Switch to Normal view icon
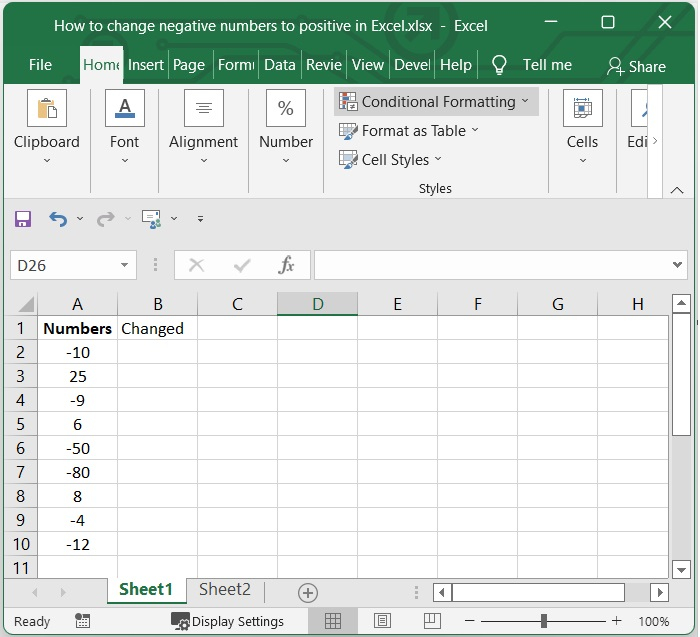This screenshot has height=637, width=700. (333, 621)
